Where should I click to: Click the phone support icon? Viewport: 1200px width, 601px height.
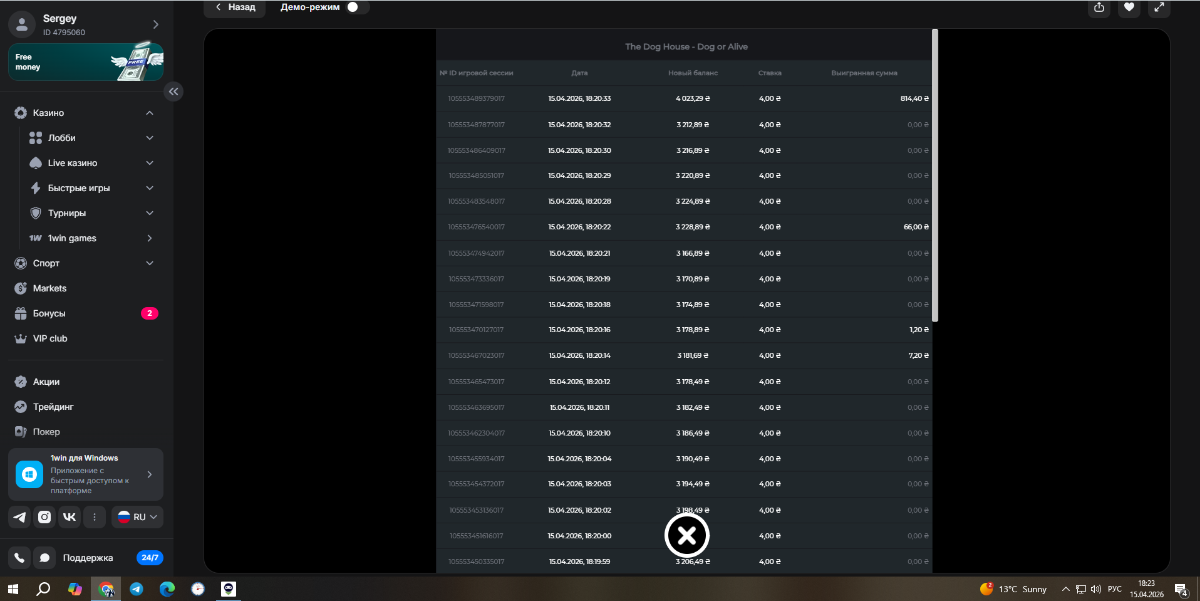click(19, 558)
